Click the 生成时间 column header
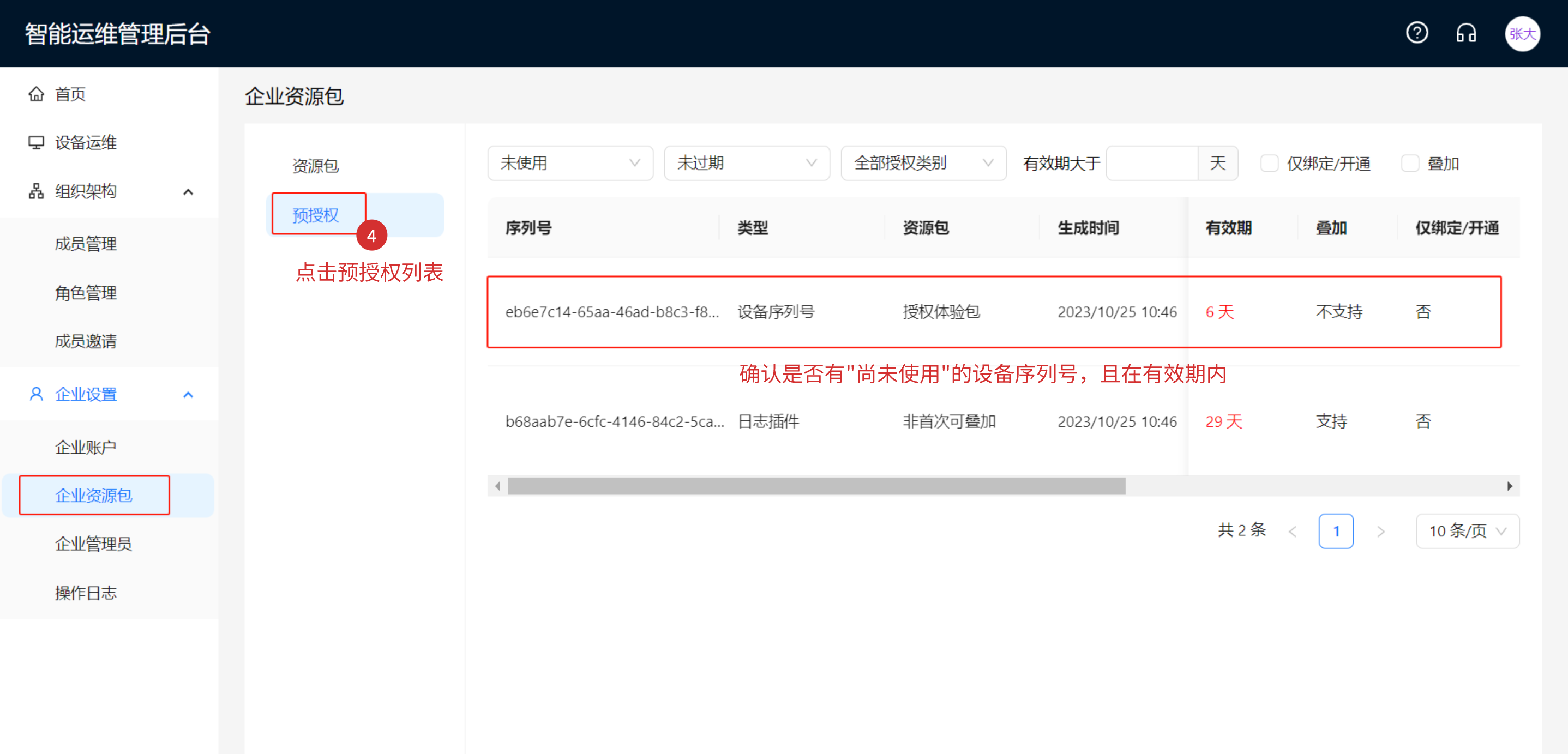This screenshot has width=1568, height=754. (x=1088, y=228)
